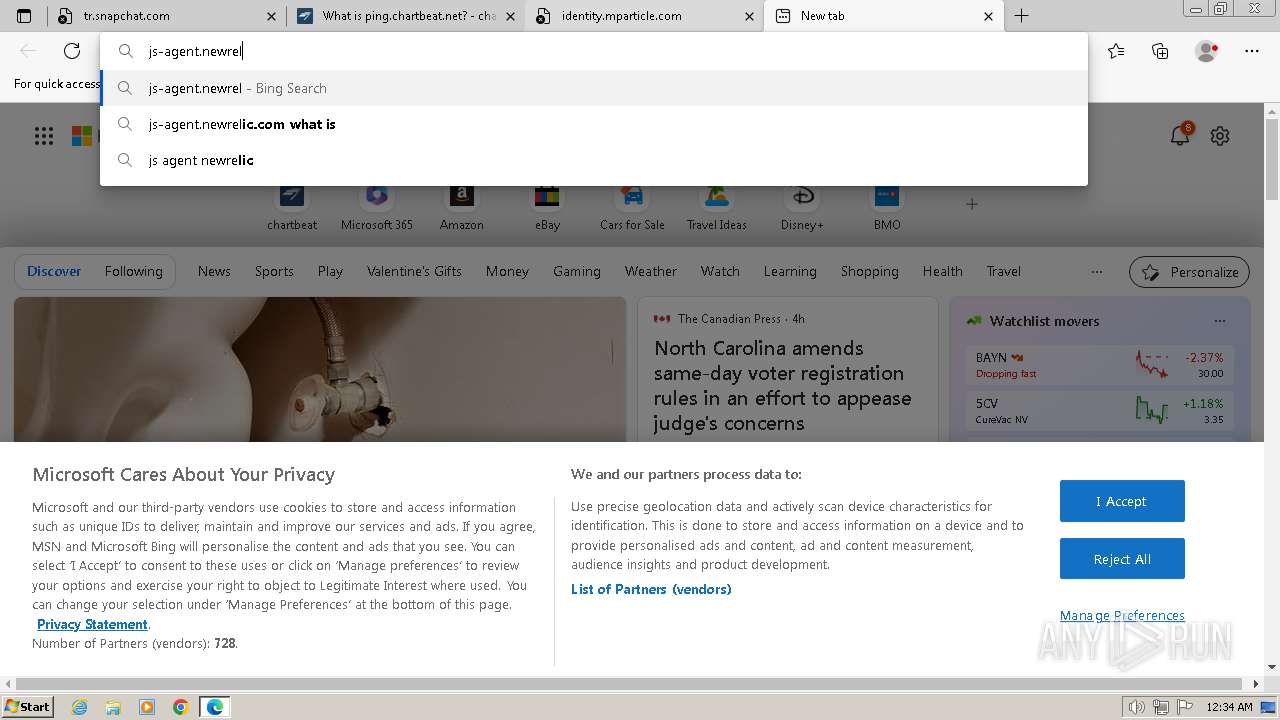This screenshot has height=720, width=1280.
Task: Click the address bar text field
Action: point(594,51)
